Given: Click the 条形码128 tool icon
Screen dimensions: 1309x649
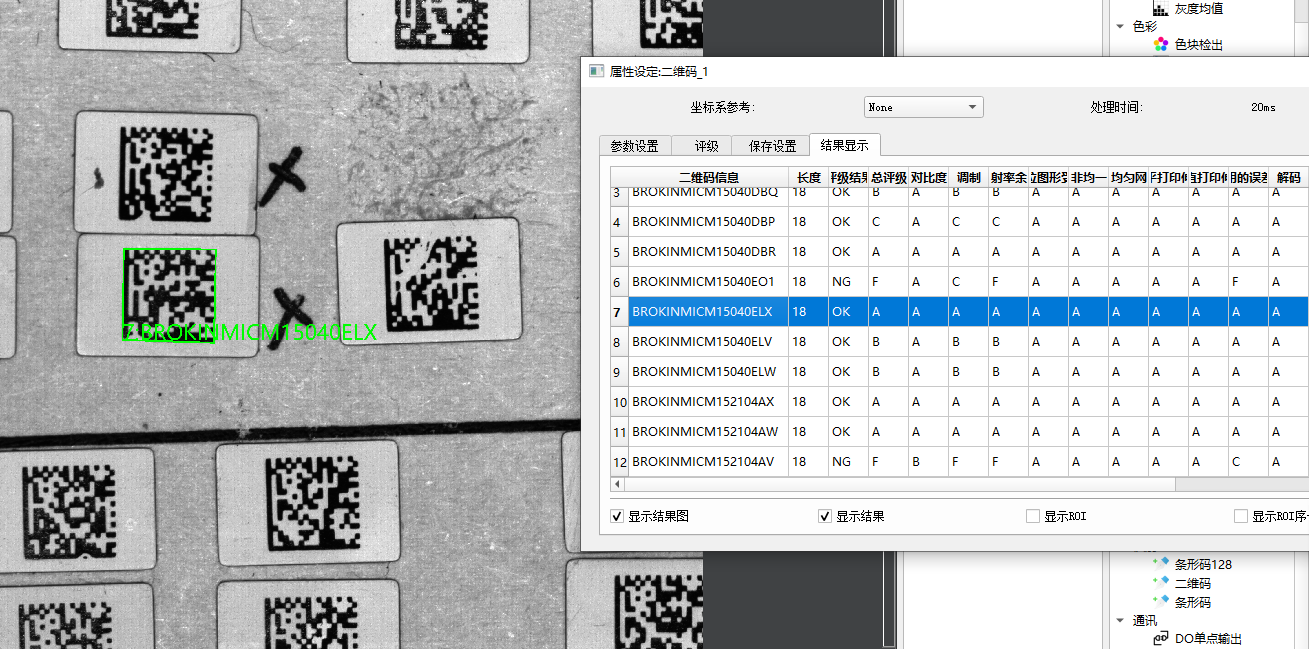Looking at the screenshot, I should pos(1161,564).
